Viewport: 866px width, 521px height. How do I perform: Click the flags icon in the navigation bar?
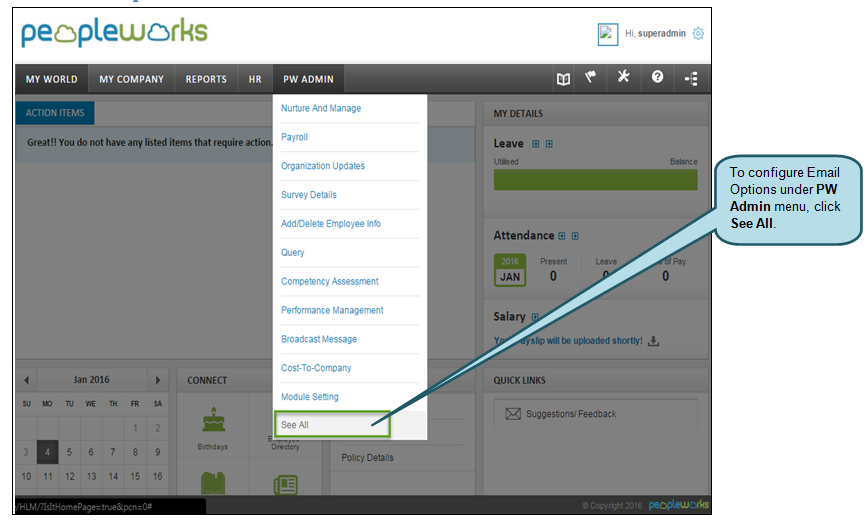click(x=590, y=77)
